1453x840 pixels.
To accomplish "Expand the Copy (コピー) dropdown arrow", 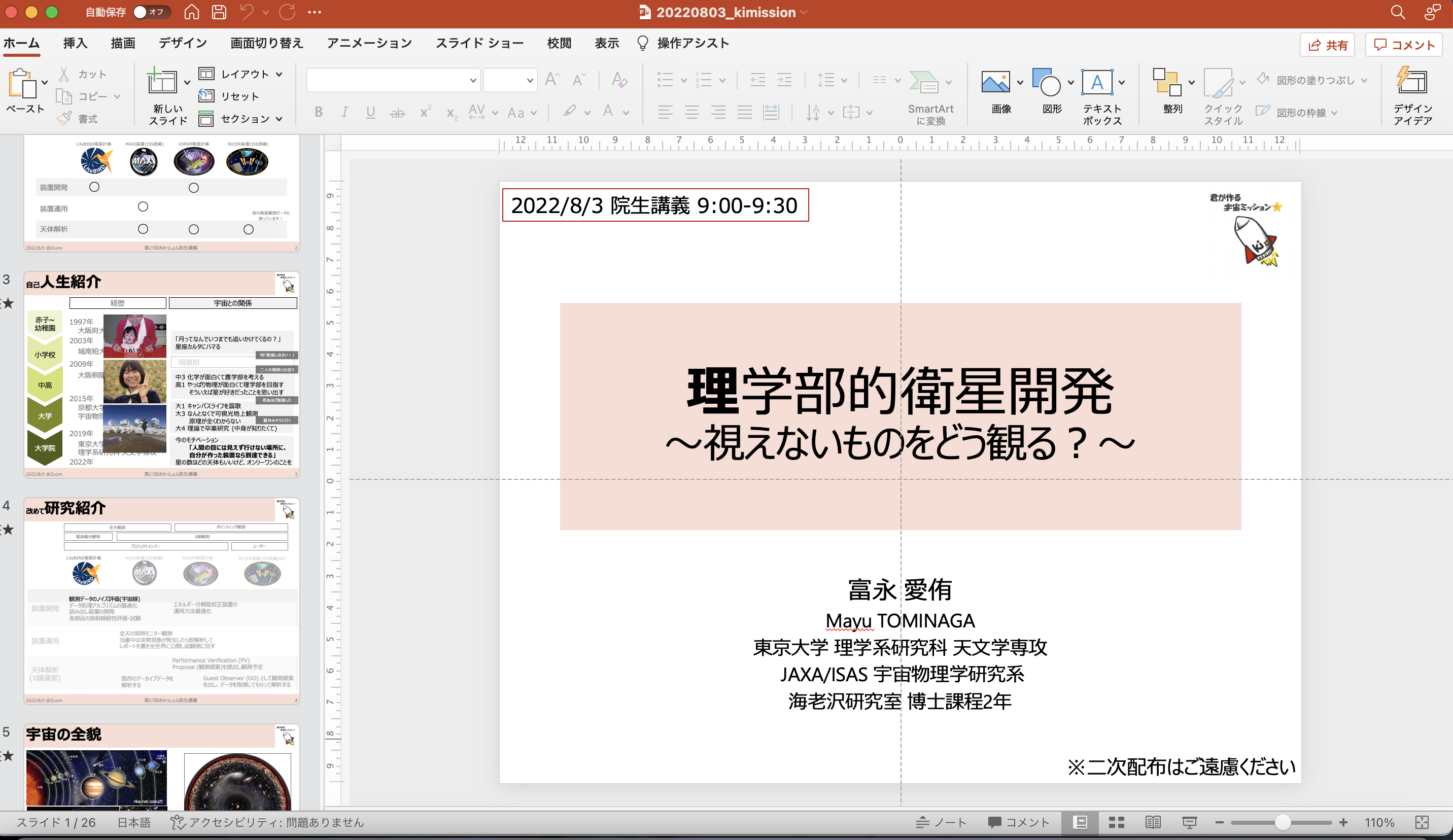I will (117, 96).
